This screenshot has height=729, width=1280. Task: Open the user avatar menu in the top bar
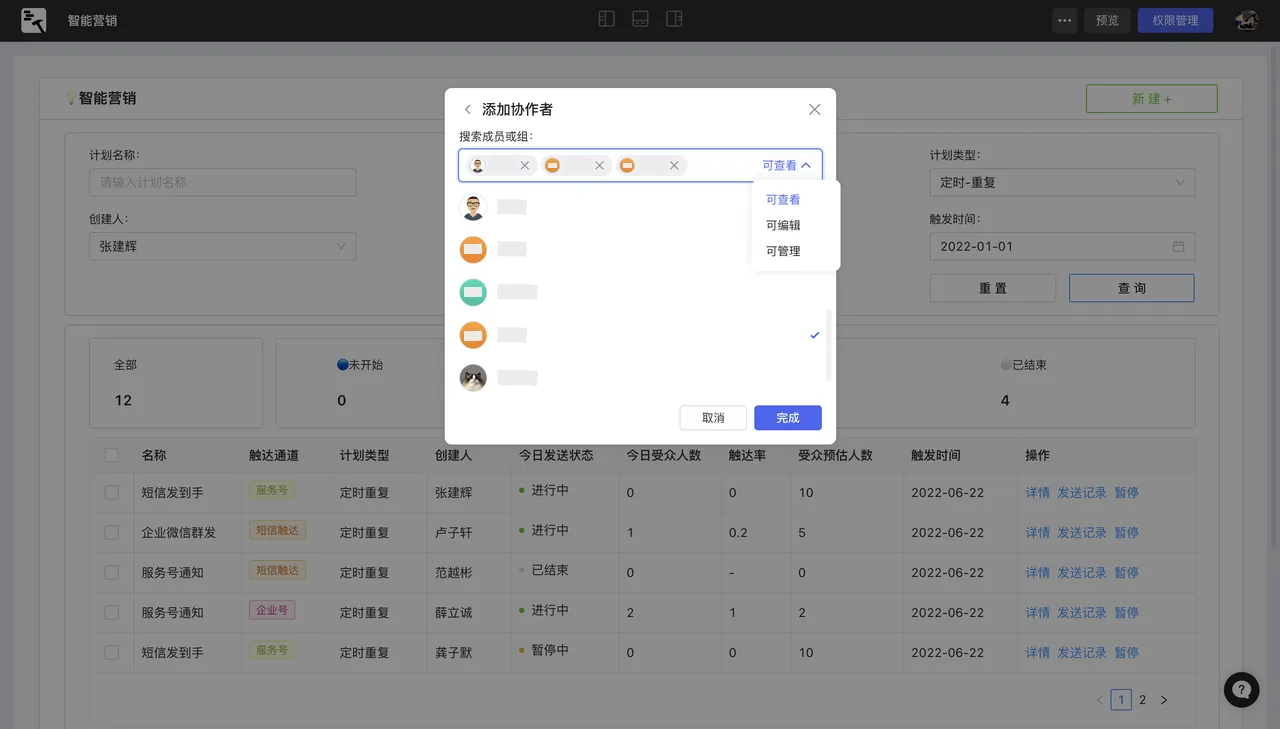[x=1246, y=20]
